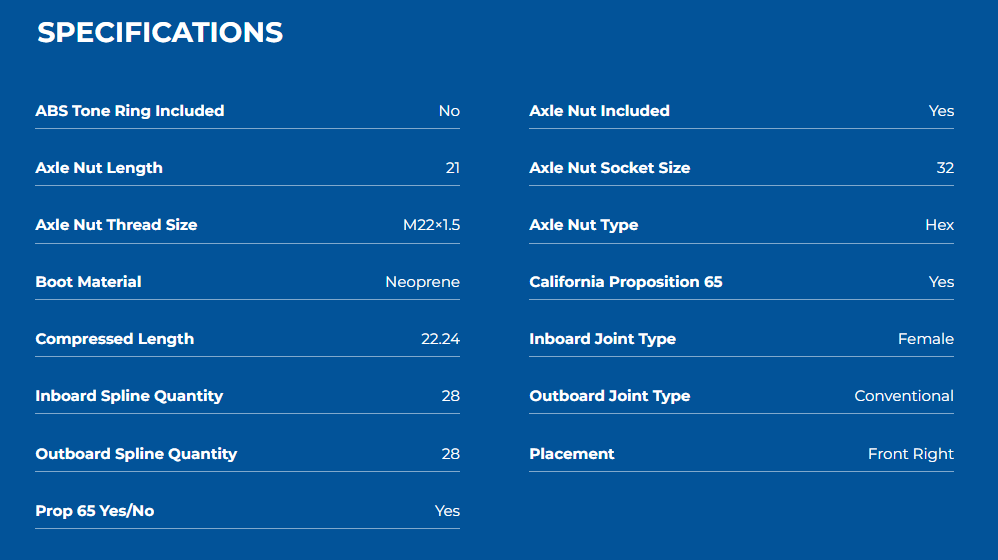
Task: Click the Outboard Spline Quantity label
Action: coord(136,454)
